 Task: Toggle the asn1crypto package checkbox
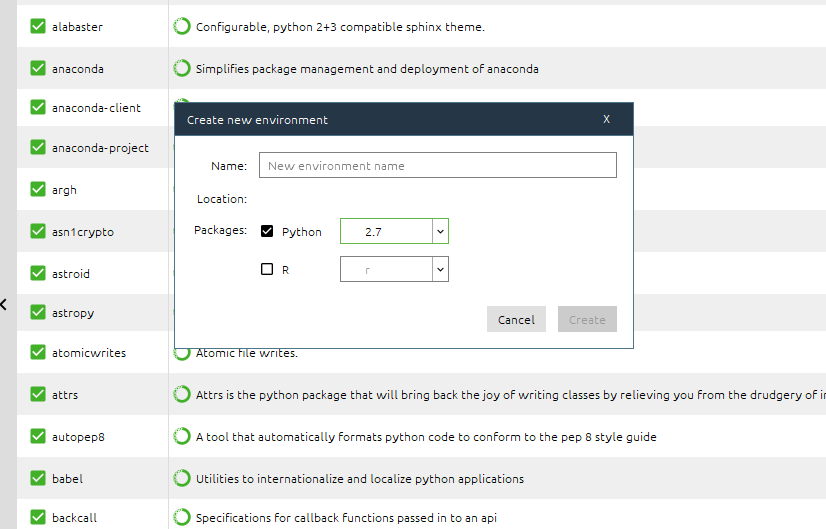[38, 232]
